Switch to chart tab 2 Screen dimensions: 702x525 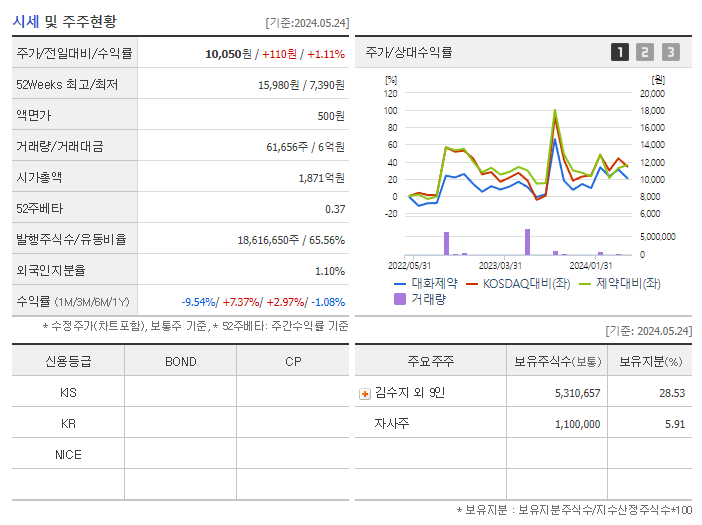click(x=645, y=52)
